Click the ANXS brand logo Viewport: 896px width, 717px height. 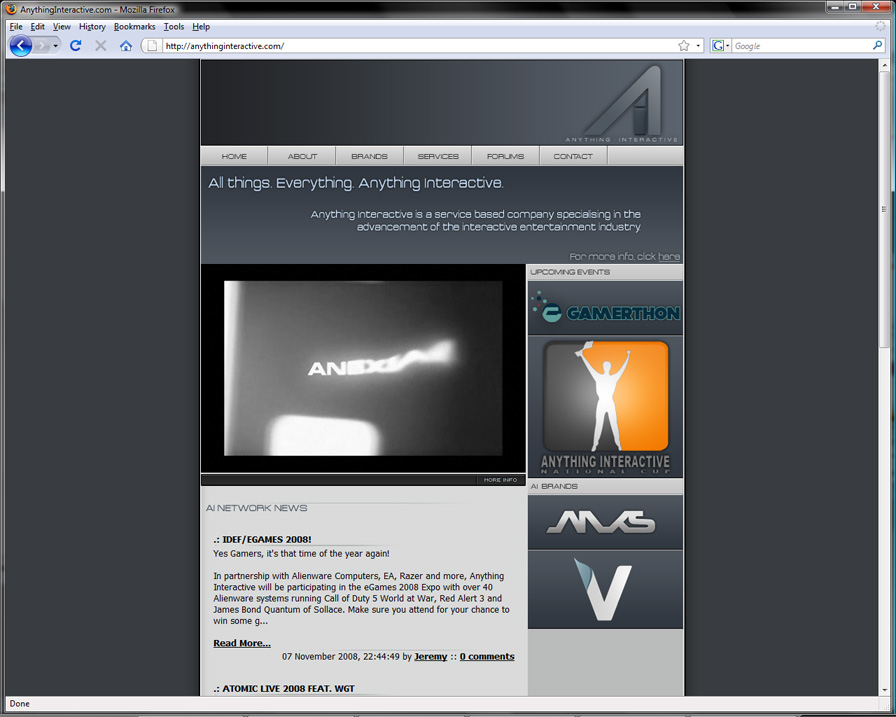[605, 522]
